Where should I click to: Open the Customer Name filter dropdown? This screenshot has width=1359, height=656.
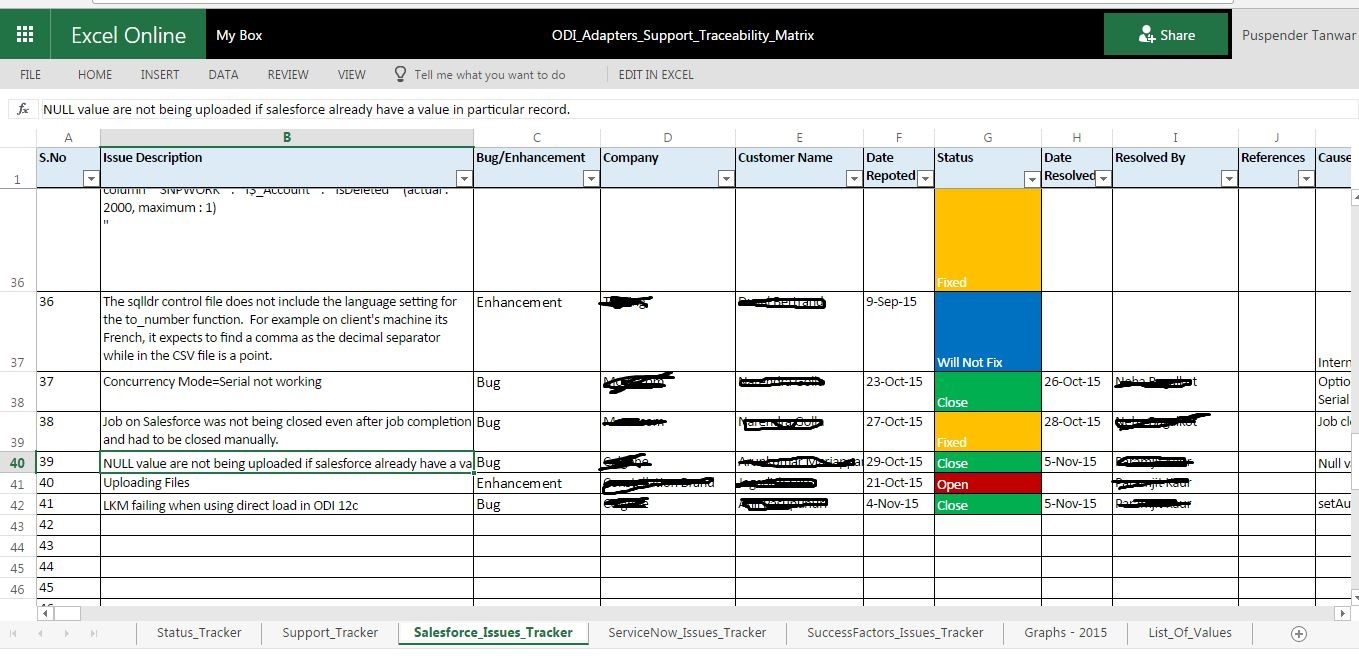click(853, 178)
